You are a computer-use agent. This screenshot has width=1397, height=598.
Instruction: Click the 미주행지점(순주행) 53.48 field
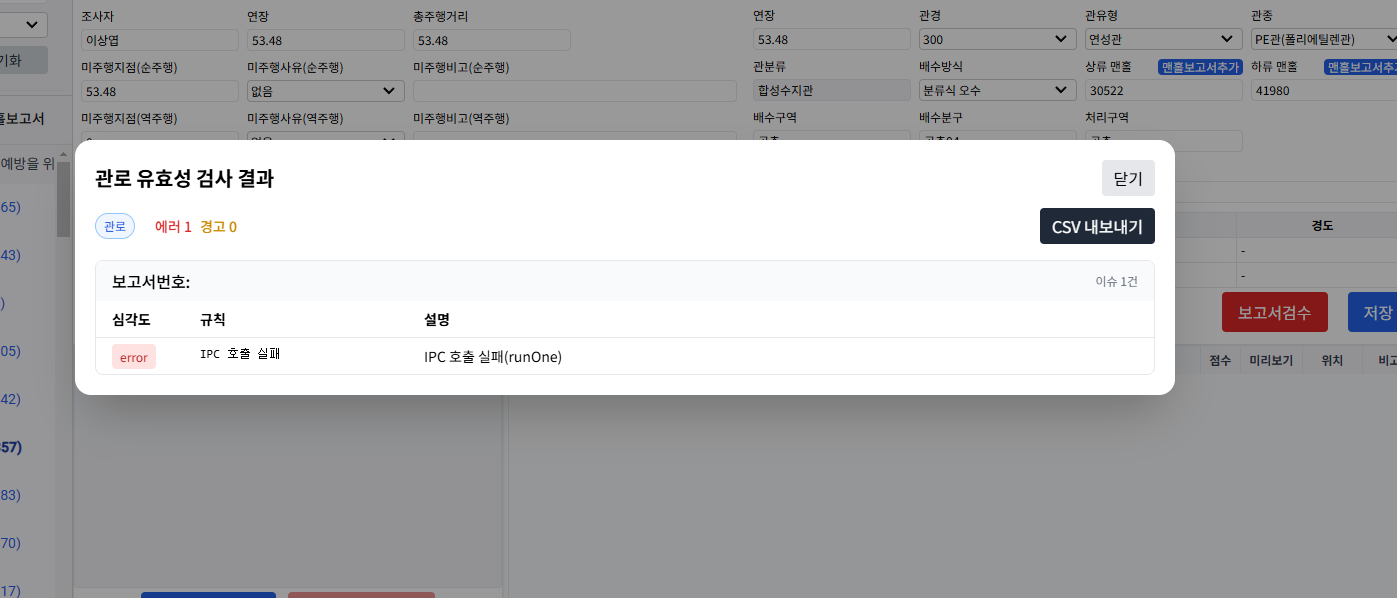[160, 91]
